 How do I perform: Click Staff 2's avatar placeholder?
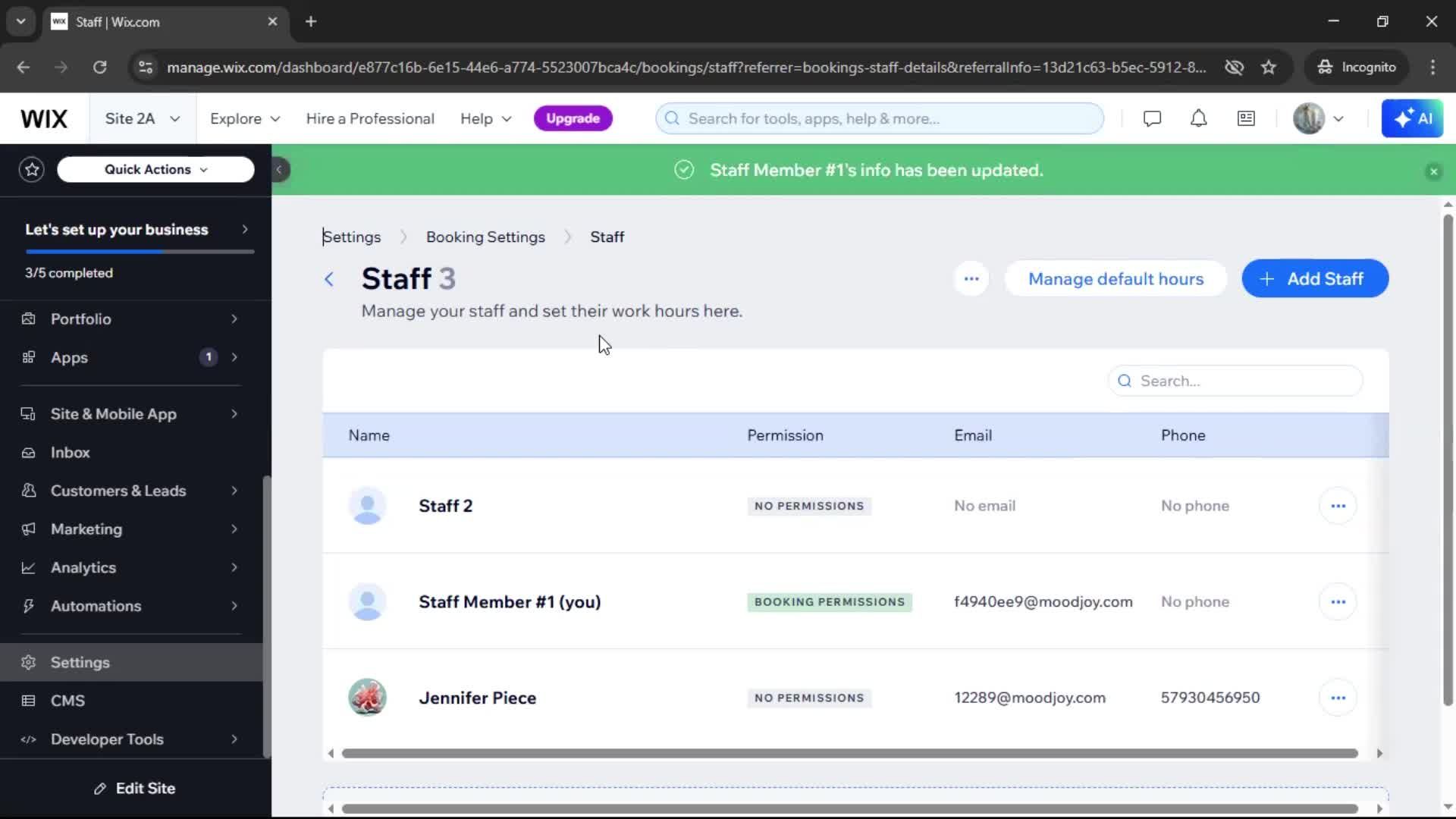[367, 506]
